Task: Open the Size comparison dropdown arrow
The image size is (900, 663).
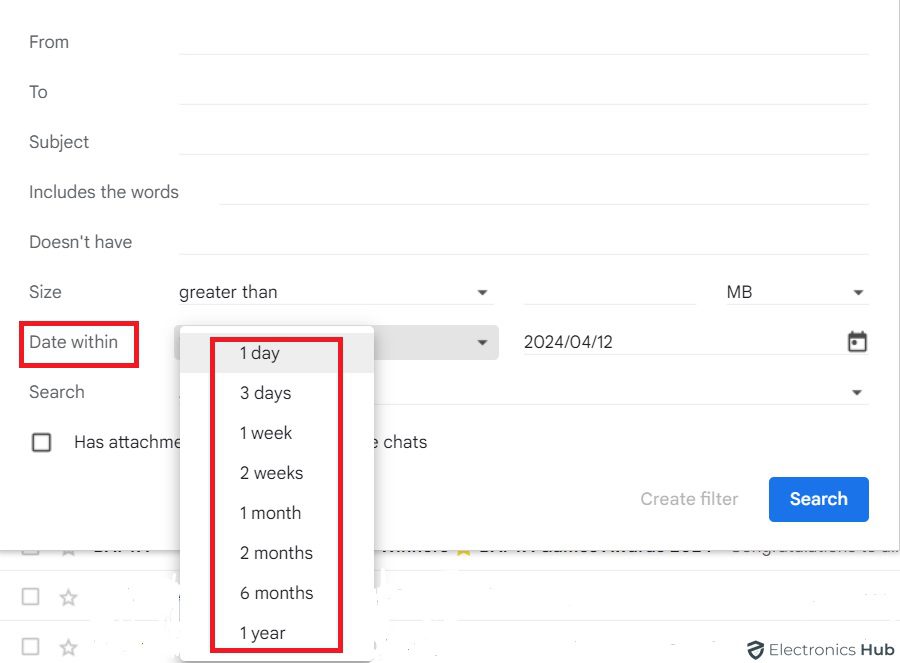Action: pyautogui.click(x=483, y=292)
